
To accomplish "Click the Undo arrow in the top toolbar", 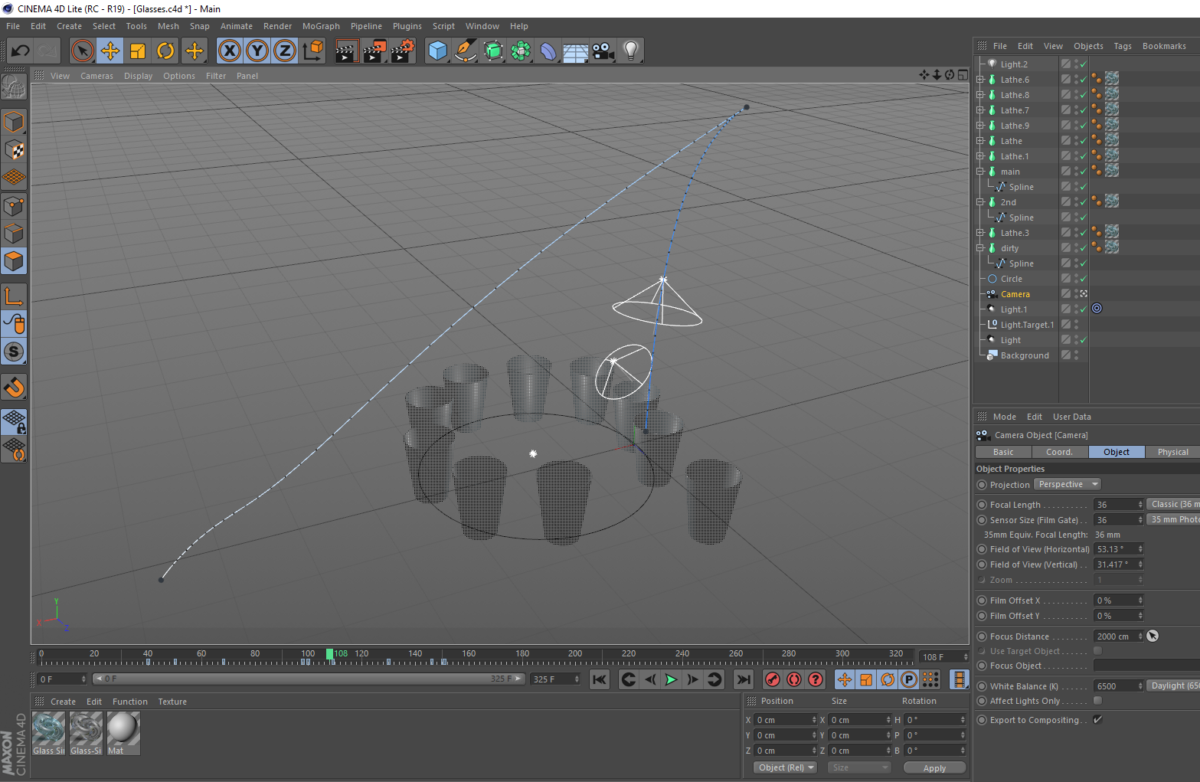I will (20, 50).
